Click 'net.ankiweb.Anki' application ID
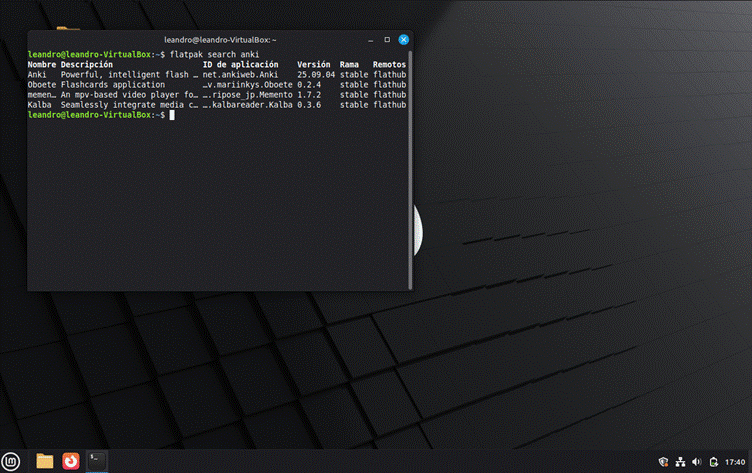This screenshot has height=473, width=752. 240,75
